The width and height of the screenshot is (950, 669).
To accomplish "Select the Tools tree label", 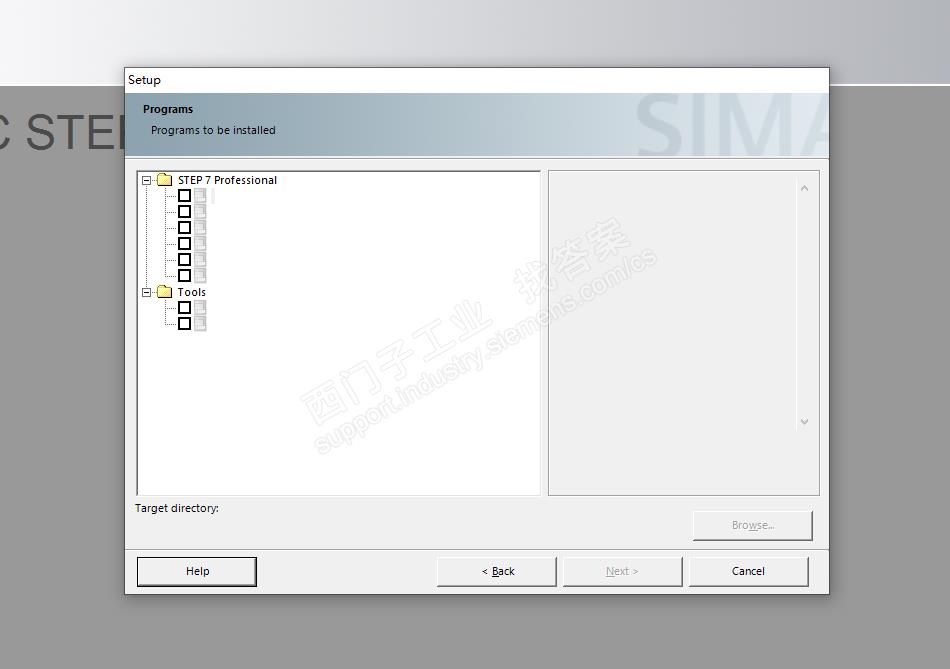I will [191, 292].
